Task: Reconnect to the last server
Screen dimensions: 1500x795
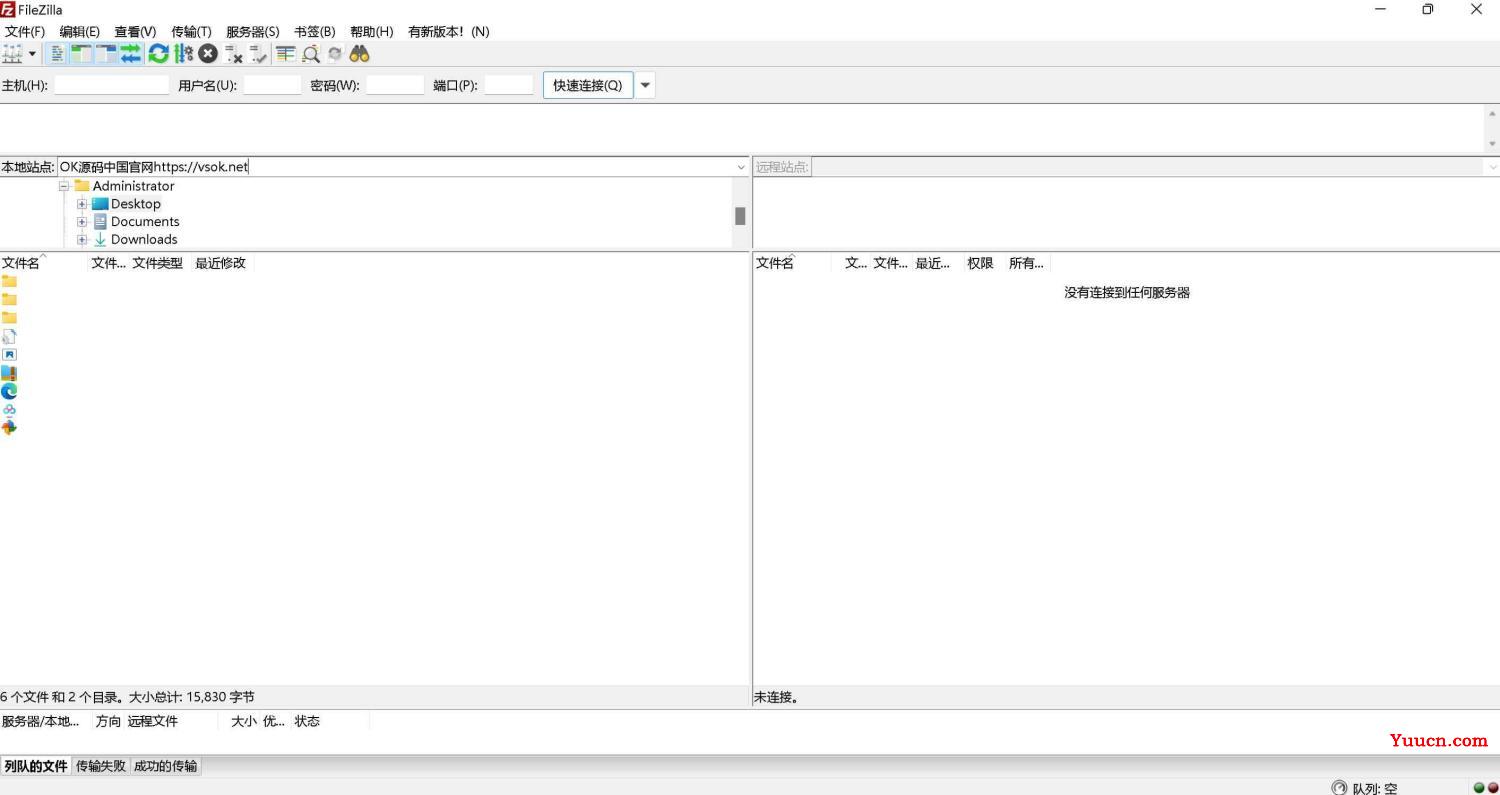Action: (x=259, y=54)
